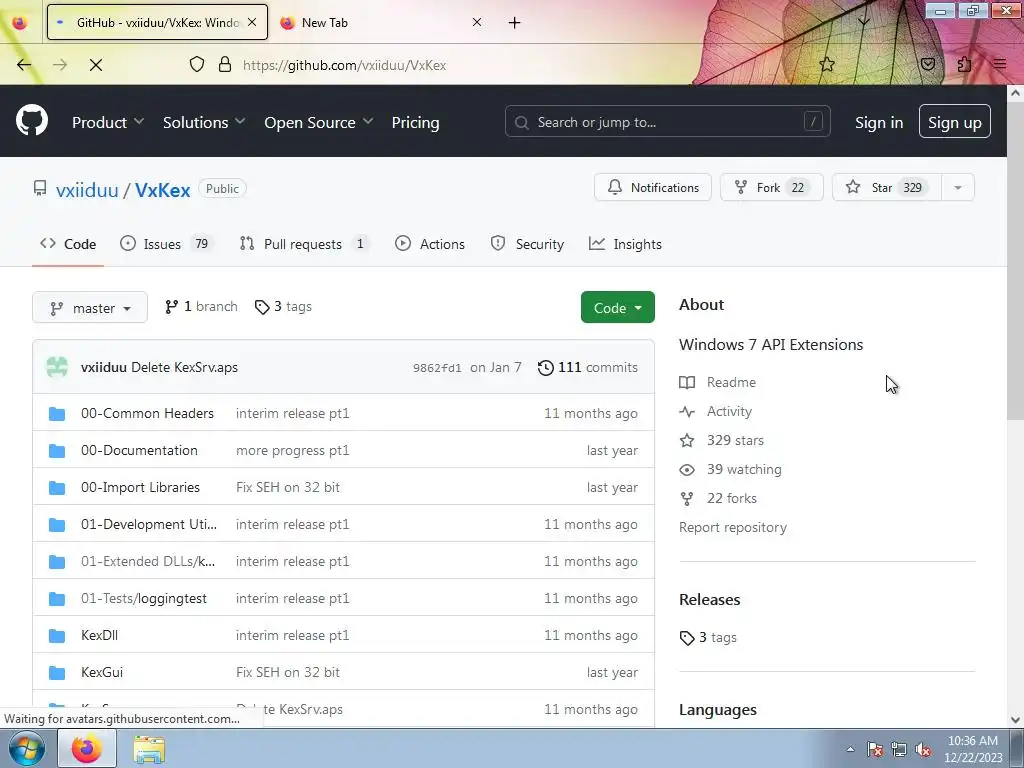Switch to the Issues tab
Viewport: 1024px width, 768px height.
click(x=167, y=244)
